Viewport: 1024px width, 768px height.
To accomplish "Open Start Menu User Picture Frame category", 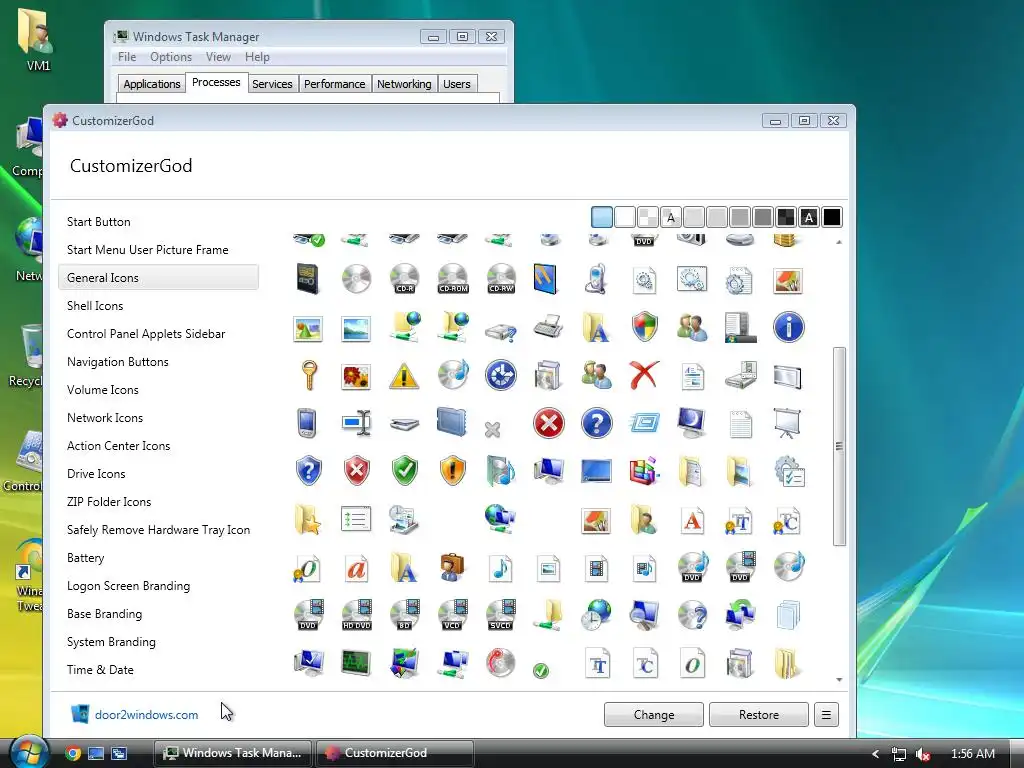I will click(148, 250).
